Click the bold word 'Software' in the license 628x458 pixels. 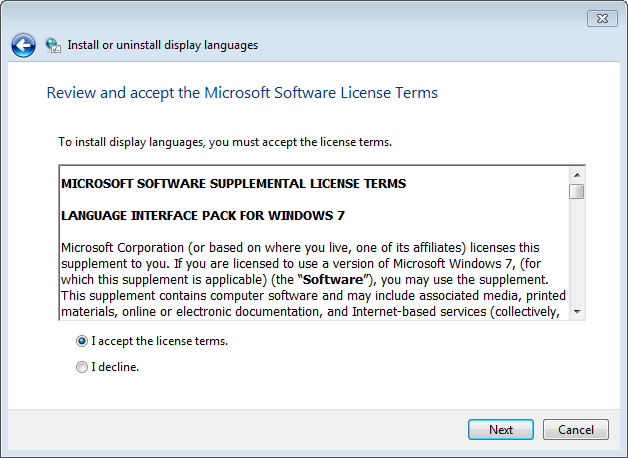click(333, 279)
